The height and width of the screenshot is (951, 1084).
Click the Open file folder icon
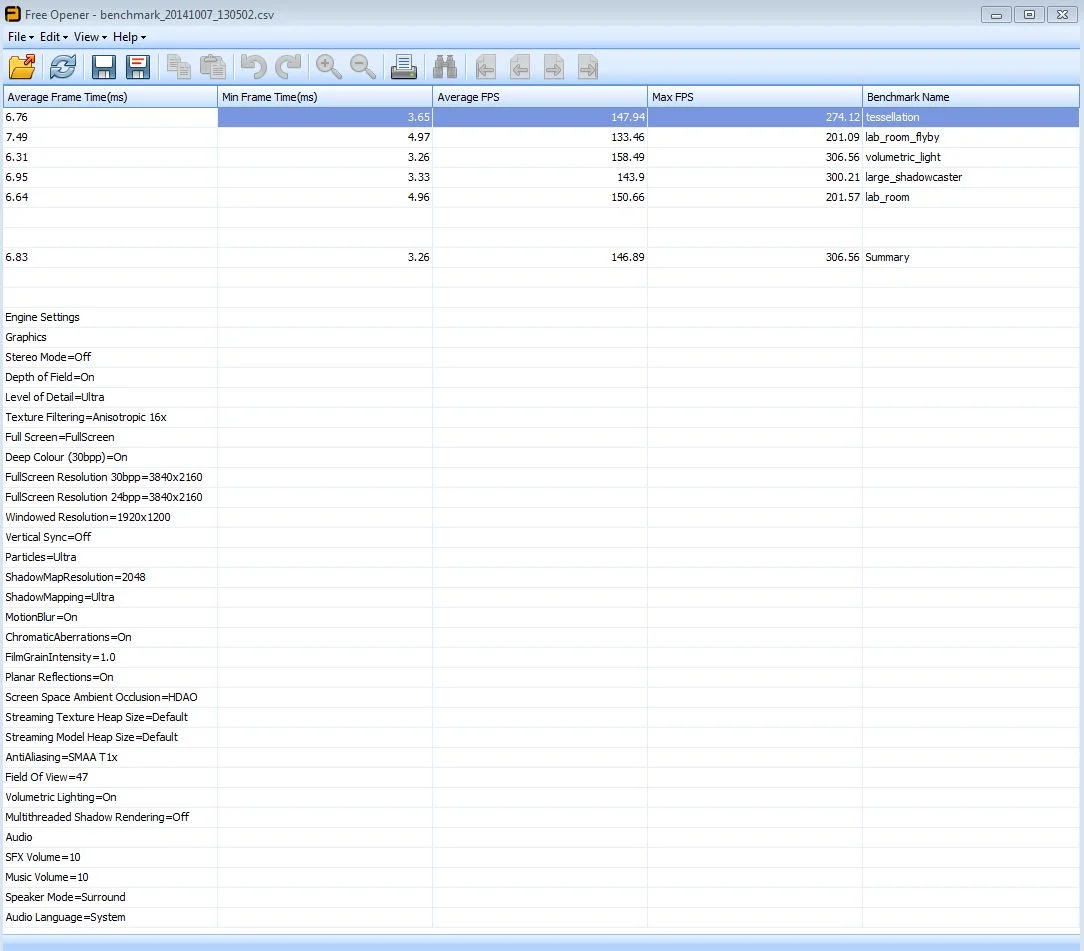tap(22, 67)
